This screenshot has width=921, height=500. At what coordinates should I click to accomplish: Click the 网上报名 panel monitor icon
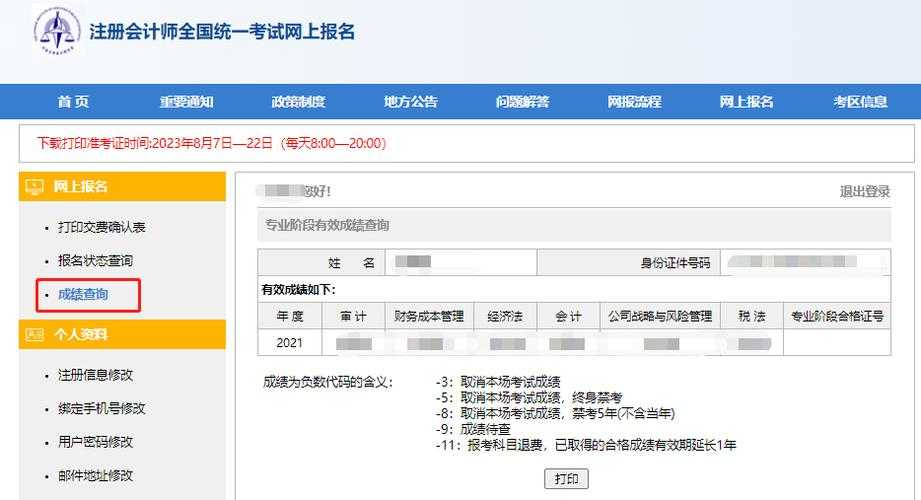(x=34, y=187)
